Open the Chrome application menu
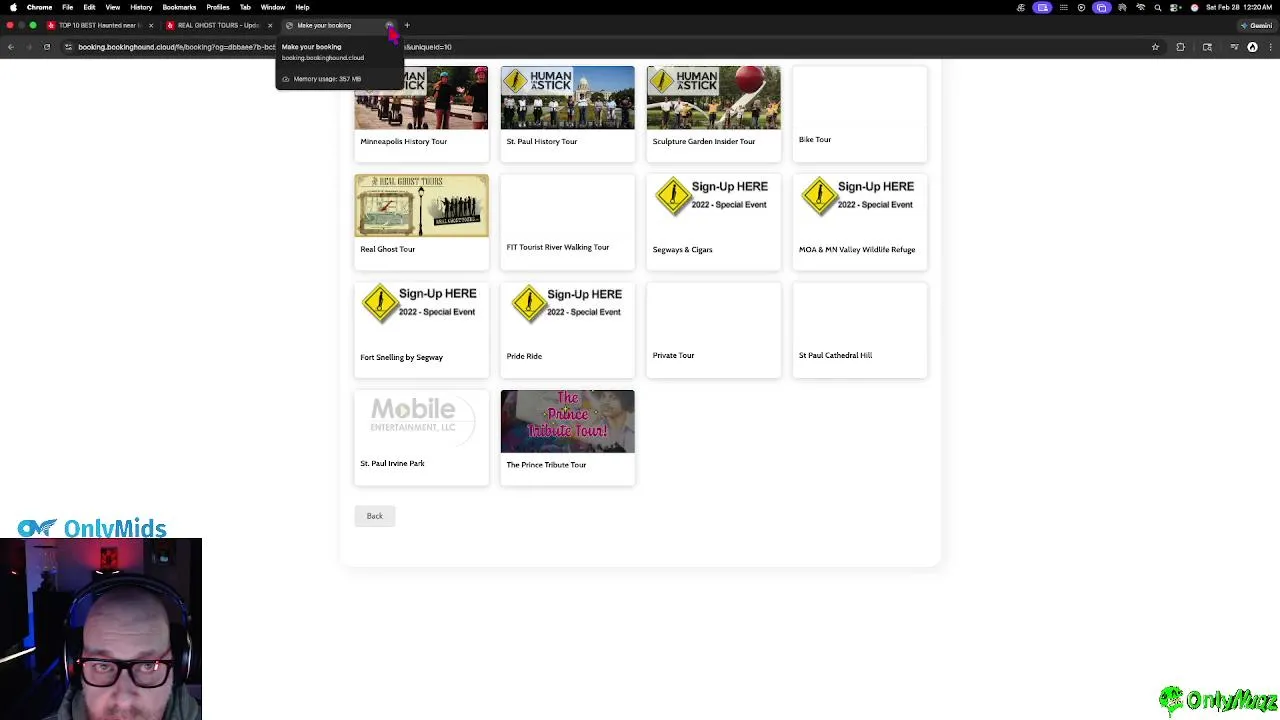The image size is (1280, 720). (39, 7)
